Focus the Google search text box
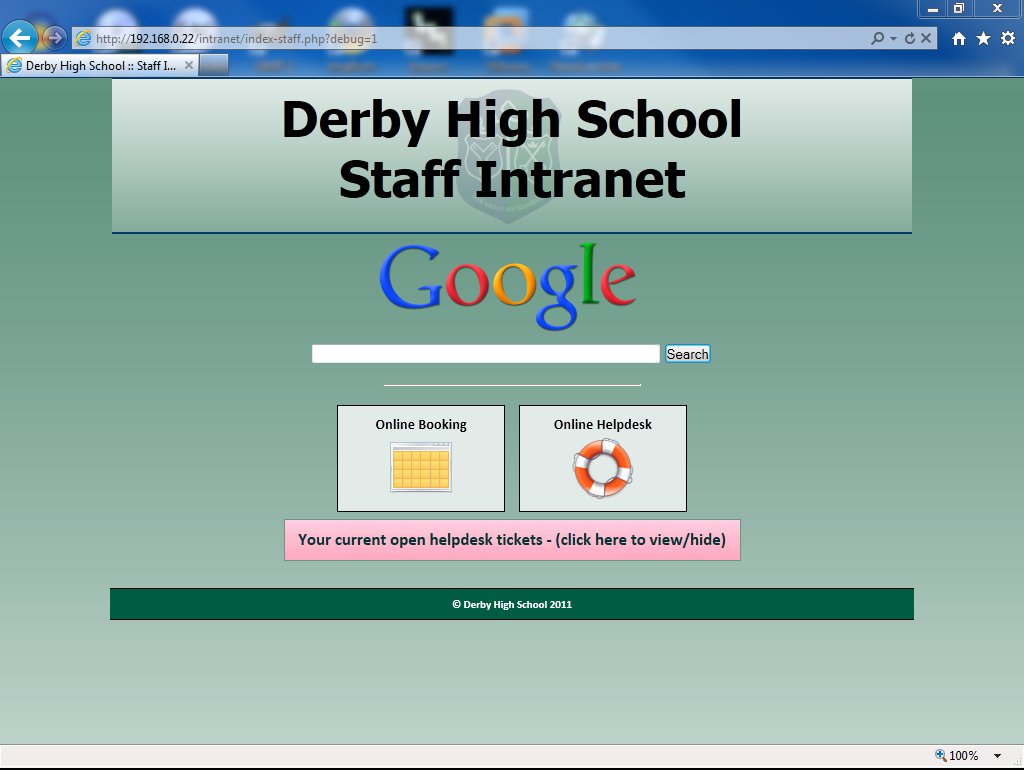This screenshot has width=1024, height=770. pos(485,353)
